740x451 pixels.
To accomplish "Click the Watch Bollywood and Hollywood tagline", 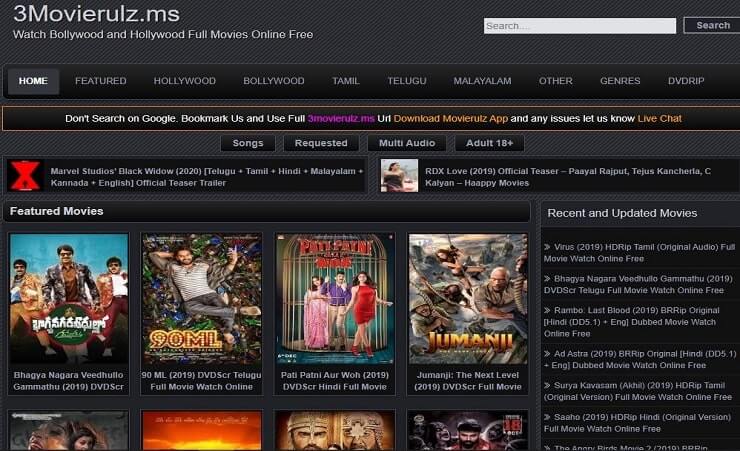I will click(163, 34).
